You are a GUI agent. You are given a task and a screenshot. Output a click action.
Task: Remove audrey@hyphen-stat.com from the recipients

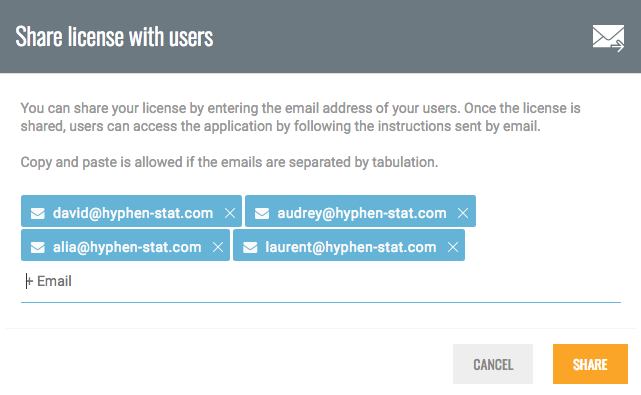tap(463, 213)
